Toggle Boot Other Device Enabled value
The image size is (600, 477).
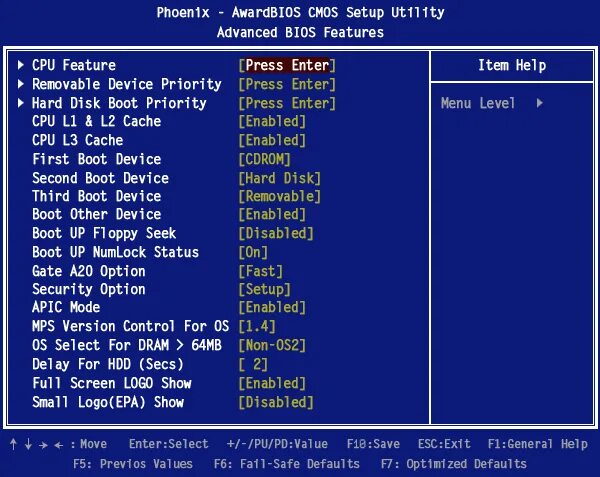(x=272, y=214)
